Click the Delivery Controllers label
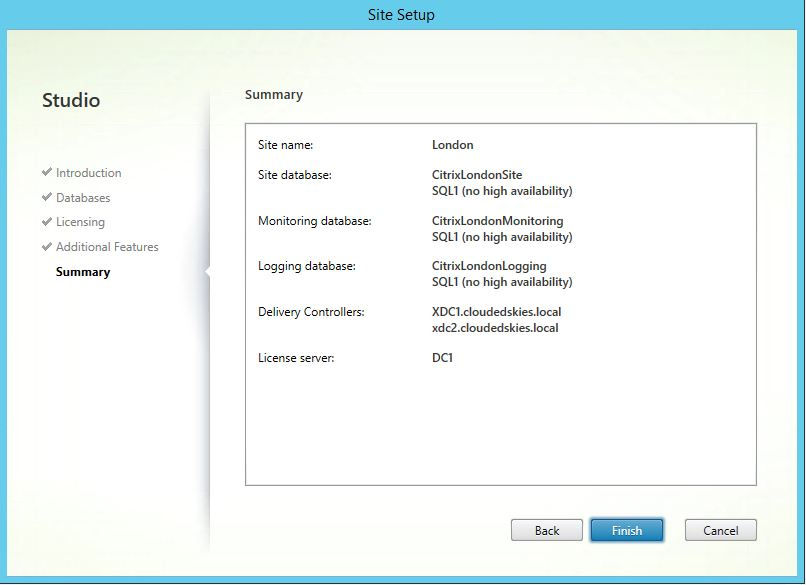This screenshot has width=806, height=585. click(311, 312)
